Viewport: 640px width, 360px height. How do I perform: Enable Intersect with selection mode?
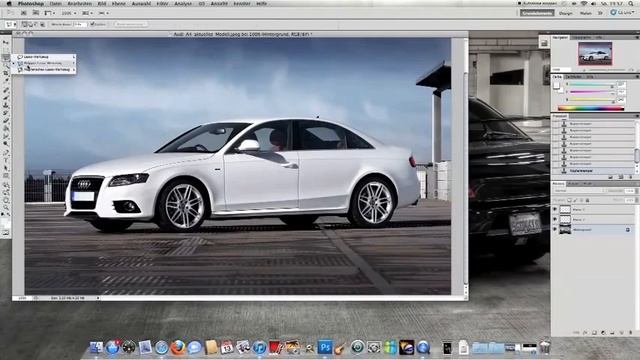coord(42,24)
